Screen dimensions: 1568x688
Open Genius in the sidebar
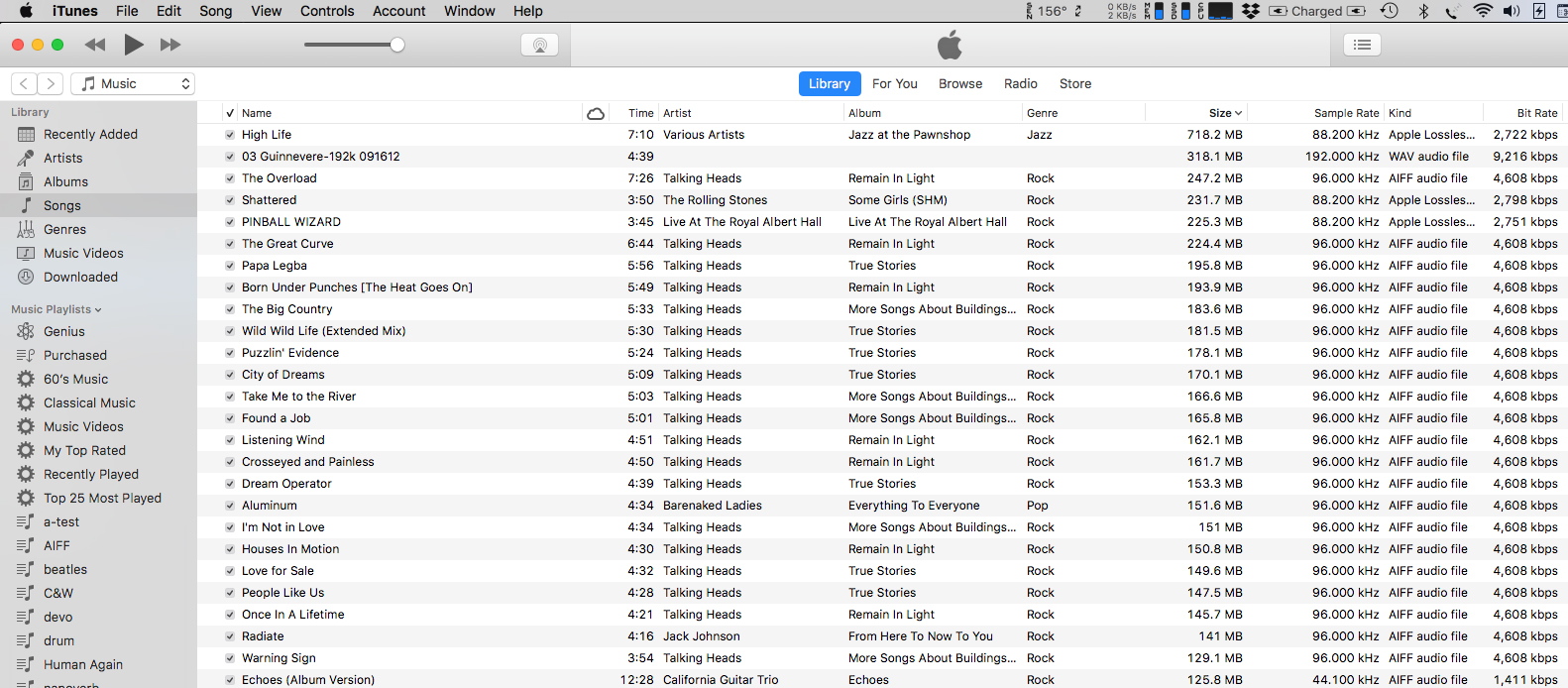coord(63,331)
